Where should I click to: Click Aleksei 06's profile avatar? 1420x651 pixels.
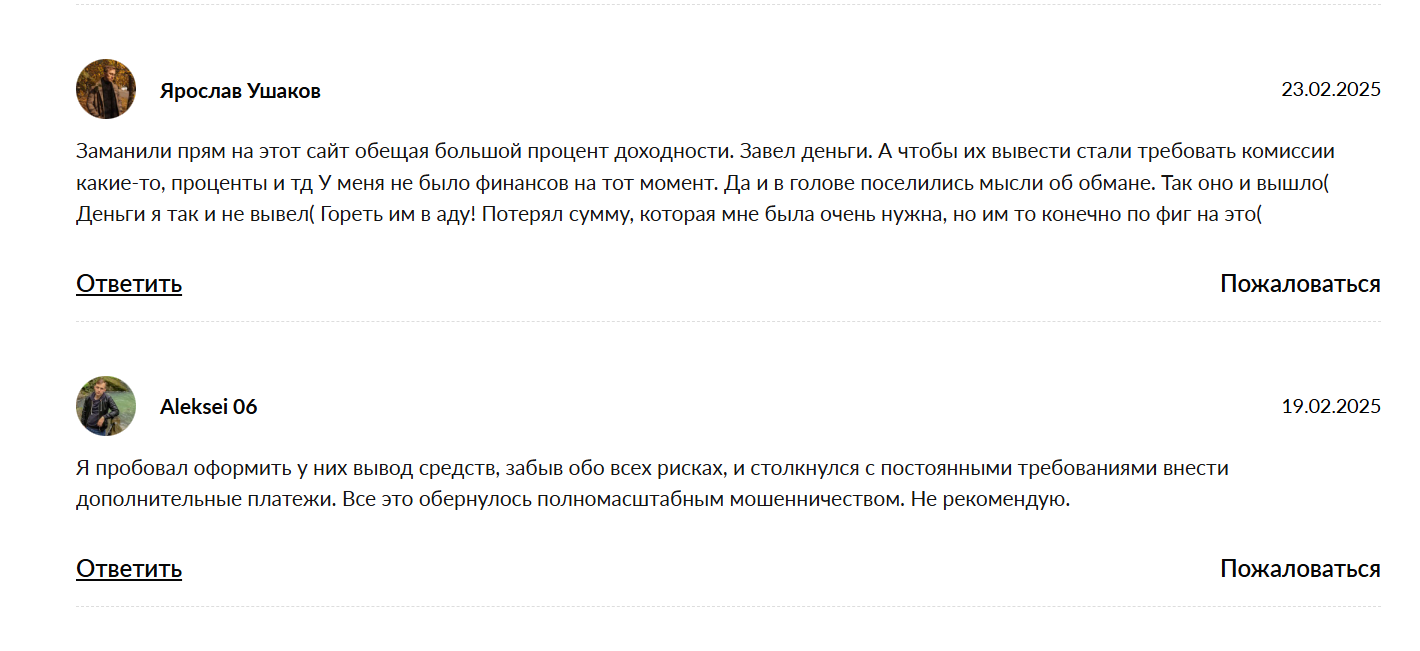[106, 406]
